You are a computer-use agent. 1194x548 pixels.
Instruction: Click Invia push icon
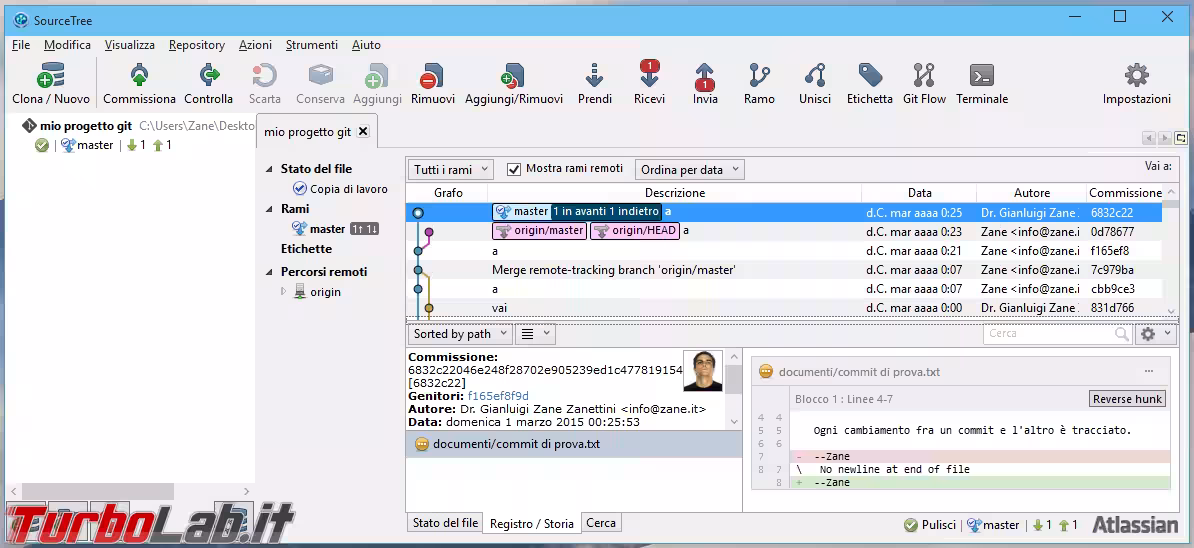pos(705,77)
